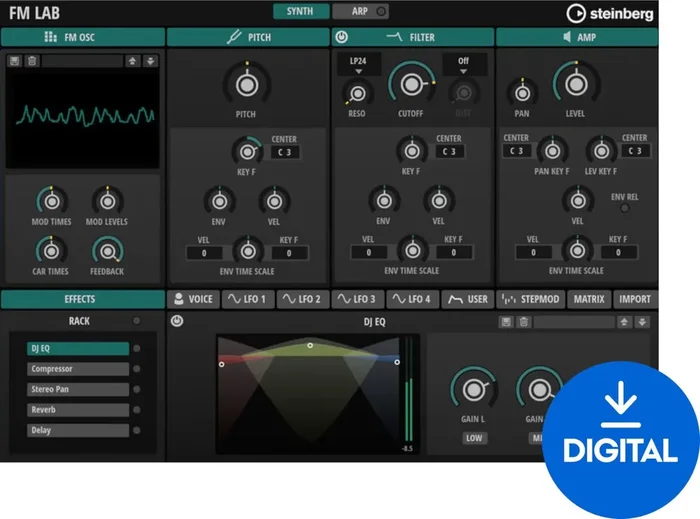The width and height of the screenshot is (700, 519).
Task: Load previous FM OSC preset with up arrow
Action: [x=132, y=61]
